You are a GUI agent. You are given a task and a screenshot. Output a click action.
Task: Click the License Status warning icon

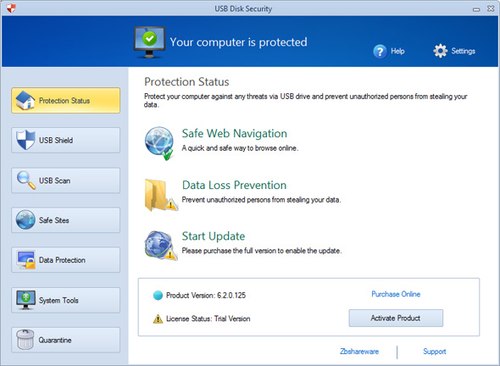158,319
